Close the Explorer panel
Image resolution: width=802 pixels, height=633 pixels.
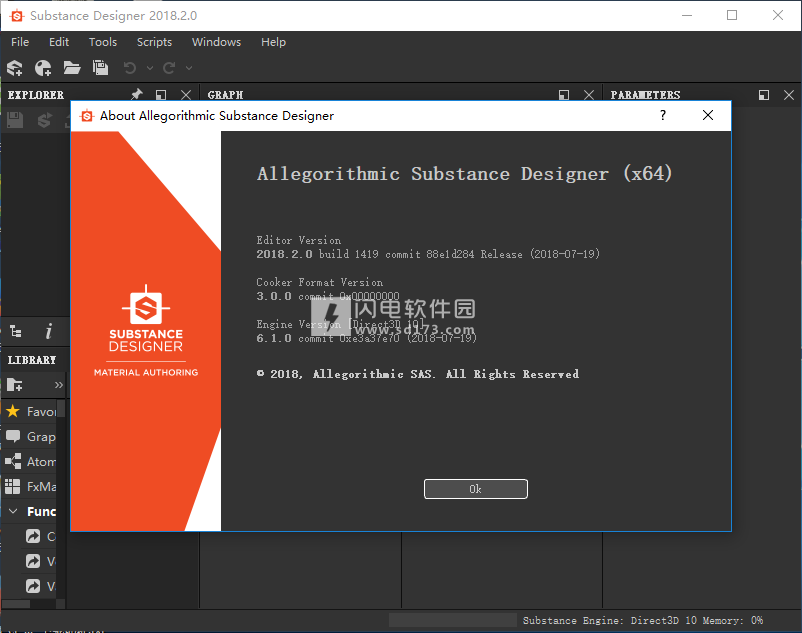(186, 95)
